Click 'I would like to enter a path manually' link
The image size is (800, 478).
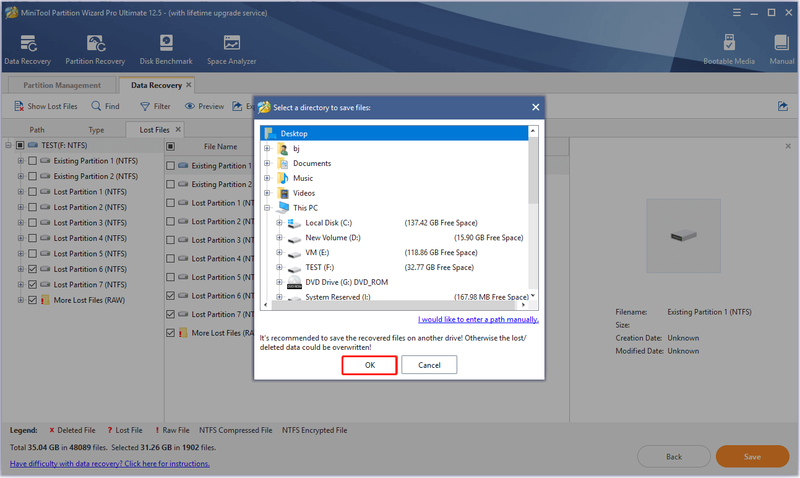point(478,319)
